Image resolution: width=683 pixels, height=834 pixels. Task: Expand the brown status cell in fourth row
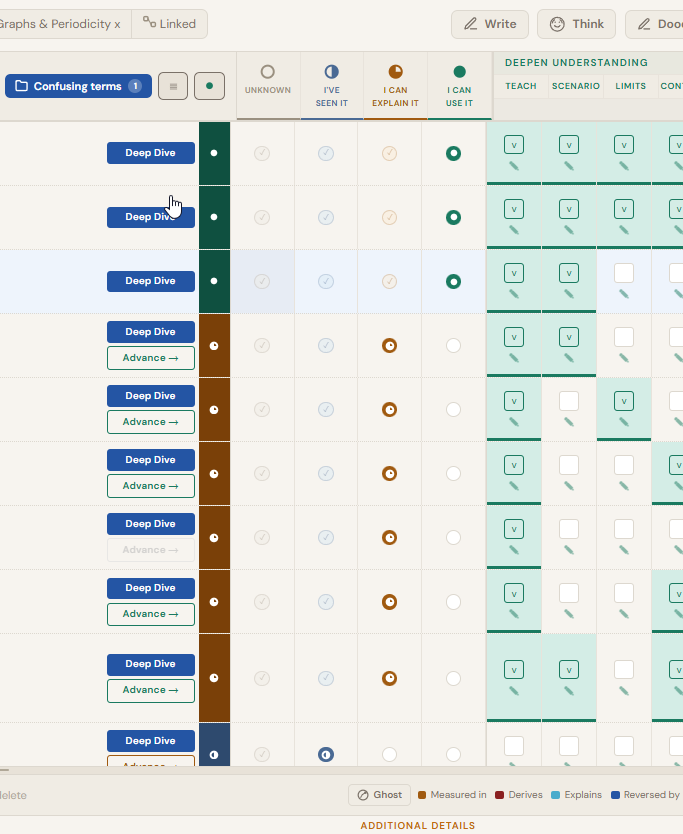pos(214,345)
